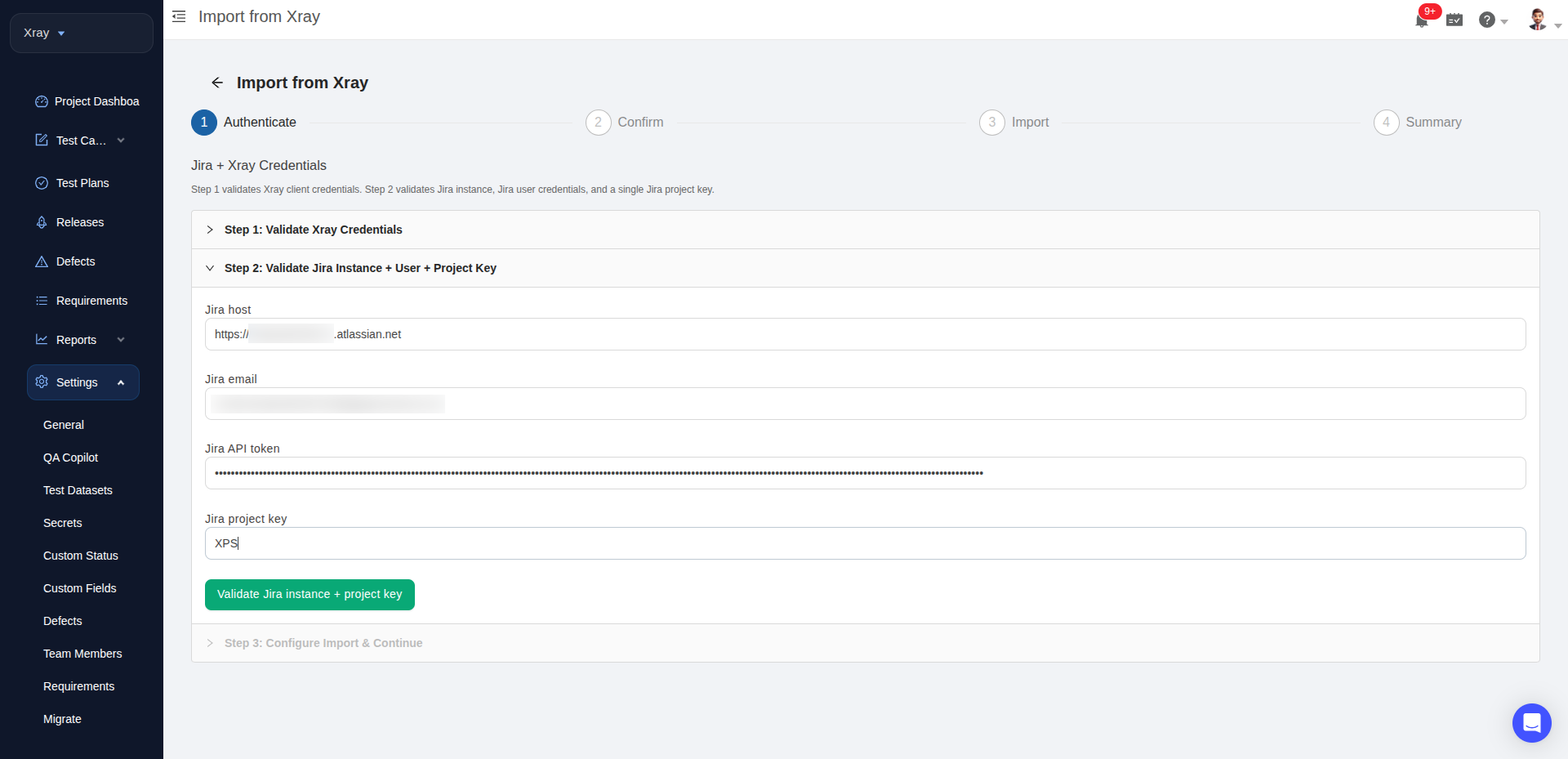Open Custom Fields settings
The height and width of the screenshot is (759, 1568).
coord(79,588)
